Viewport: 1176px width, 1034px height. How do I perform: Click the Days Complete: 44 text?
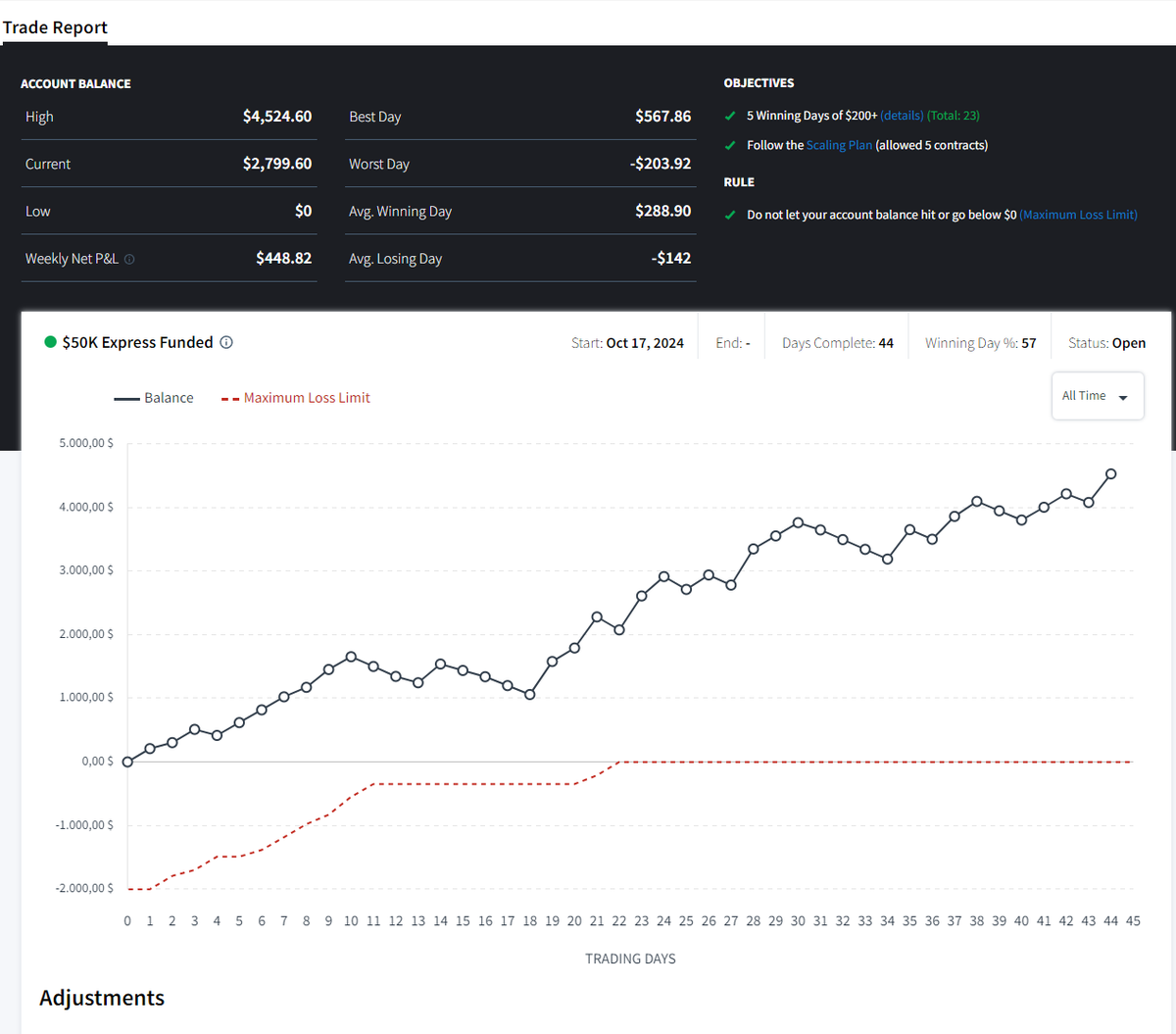838,343
